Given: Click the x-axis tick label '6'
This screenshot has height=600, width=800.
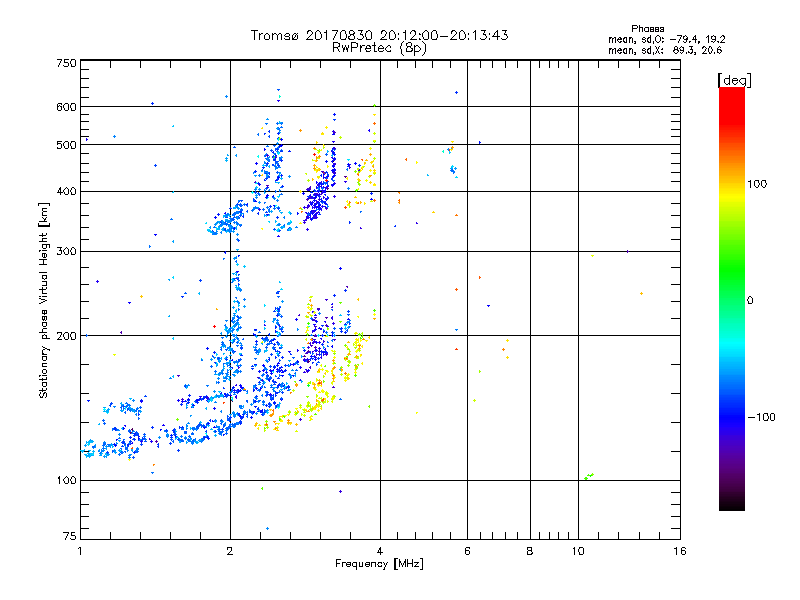Looking at the screenshot, I should [467, 551].
